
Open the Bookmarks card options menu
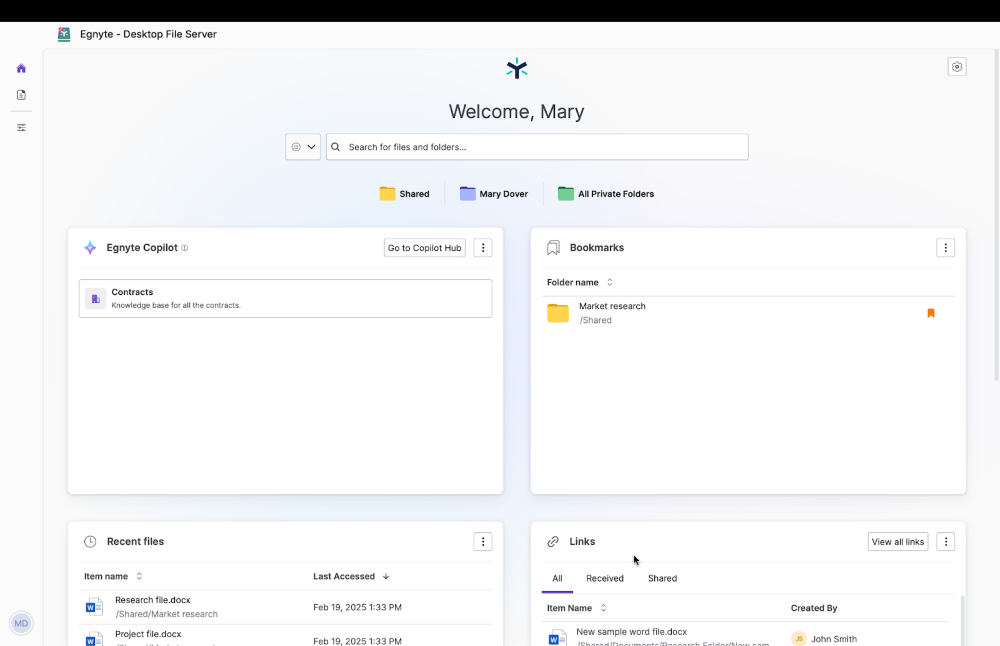945,248
